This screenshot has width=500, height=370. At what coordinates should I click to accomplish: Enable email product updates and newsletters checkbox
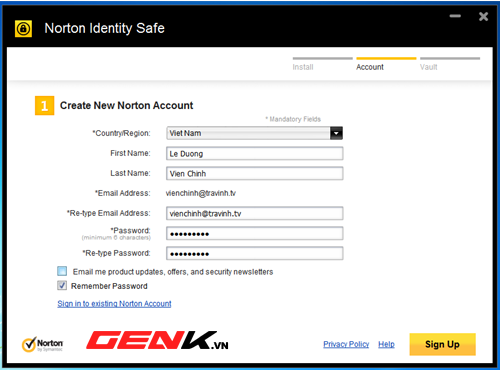62,271
